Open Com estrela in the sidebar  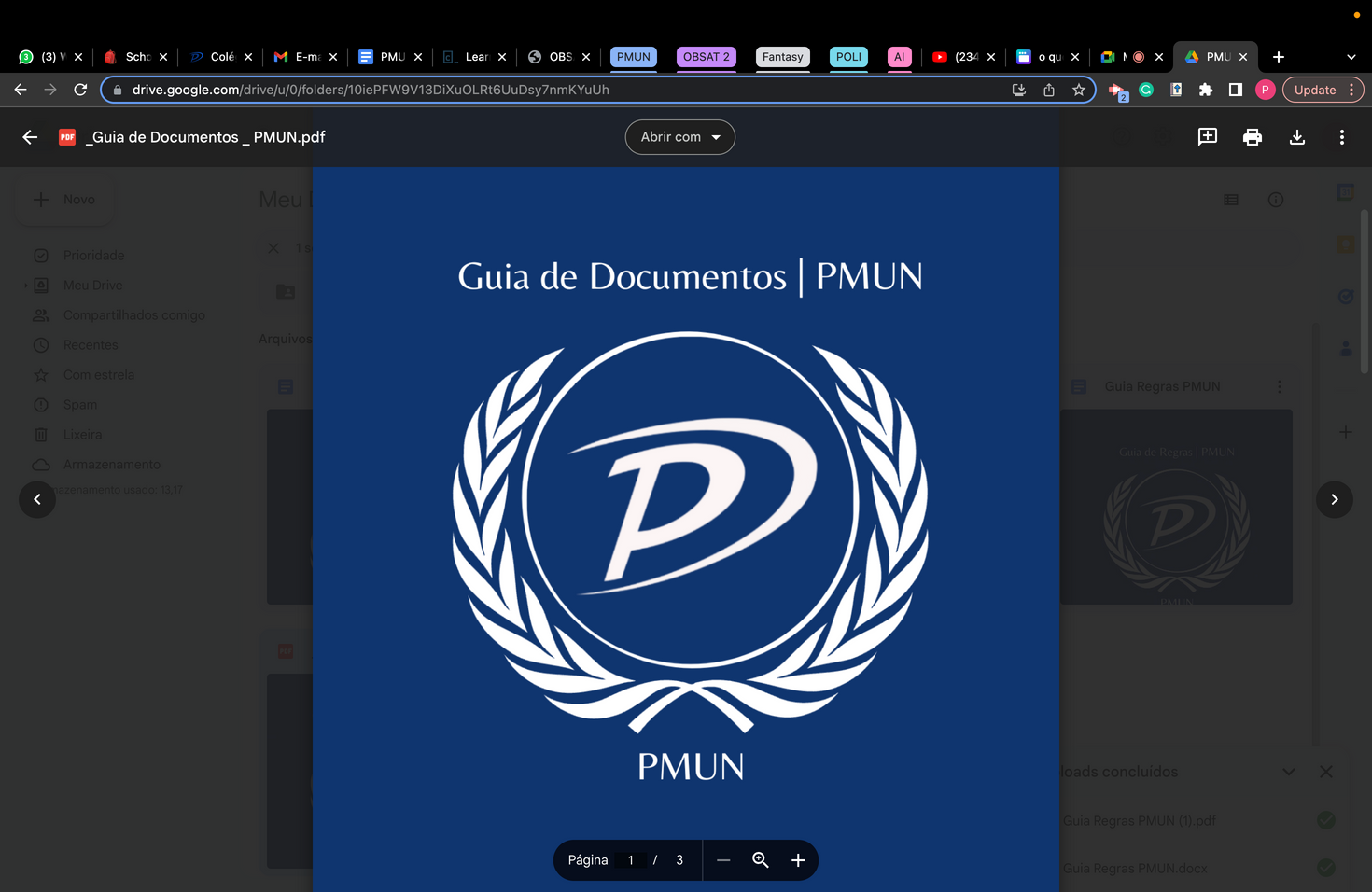tap(99, 375)
